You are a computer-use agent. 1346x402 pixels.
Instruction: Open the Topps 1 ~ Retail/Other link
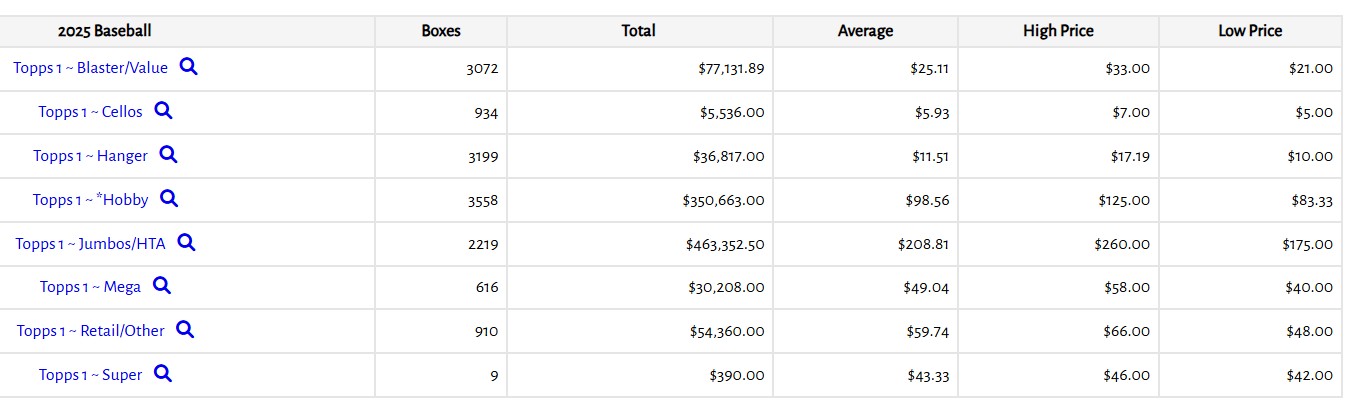pyautogui.click(x=90, y=331)
